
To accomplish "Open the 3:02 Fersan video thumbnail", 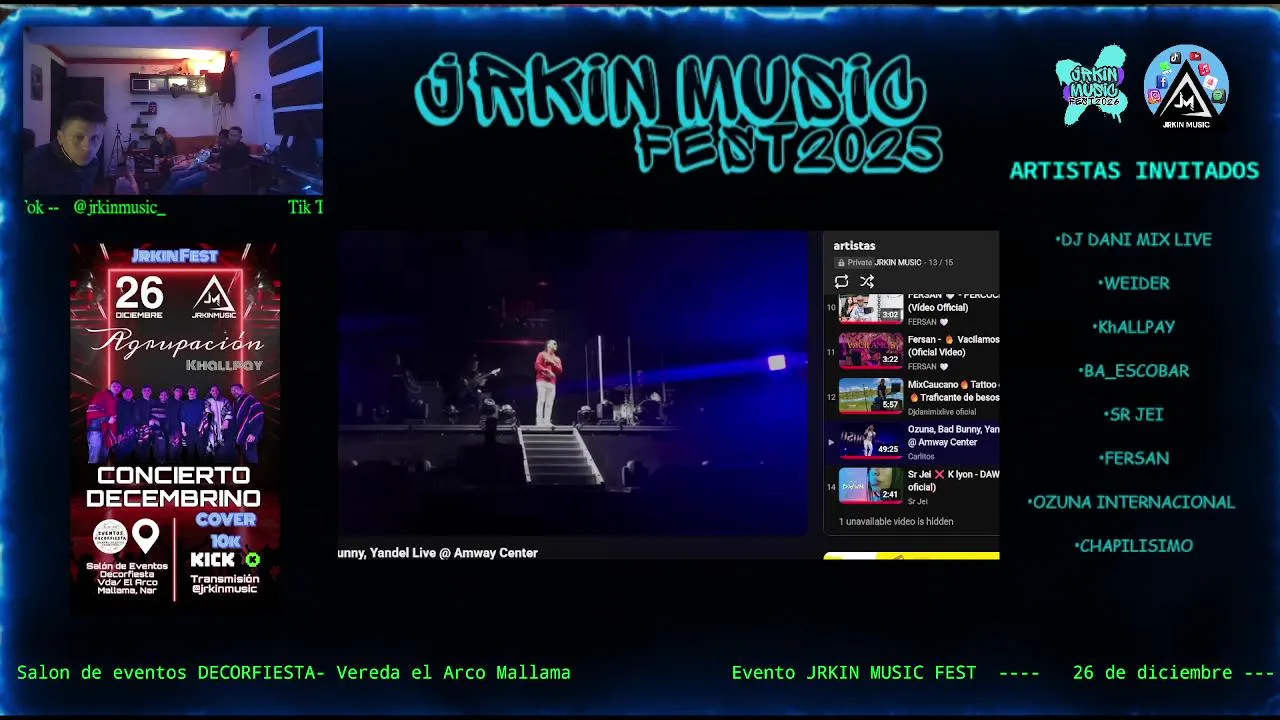I will 871,308.
